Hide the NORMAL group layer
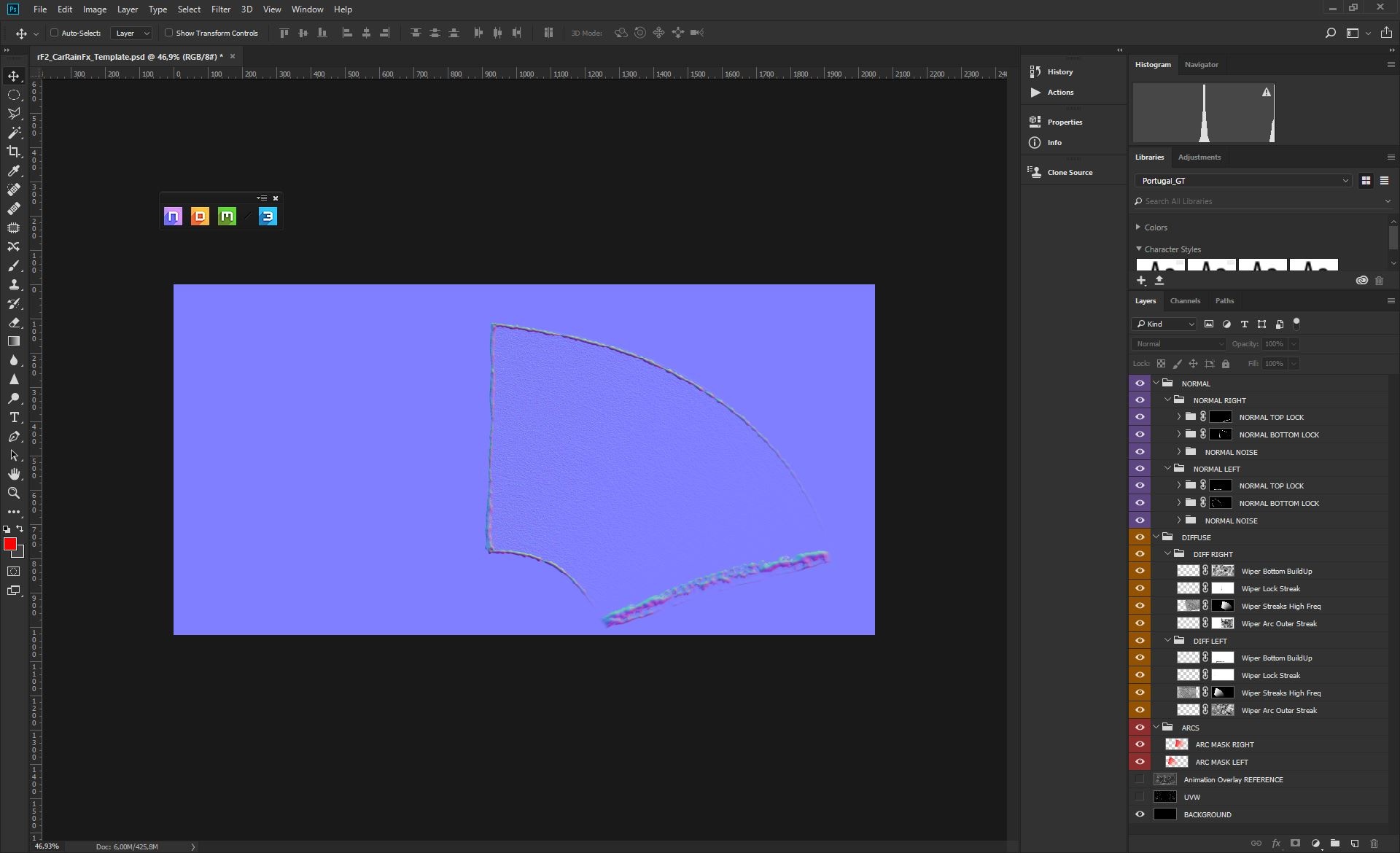 pos(1140,383)
